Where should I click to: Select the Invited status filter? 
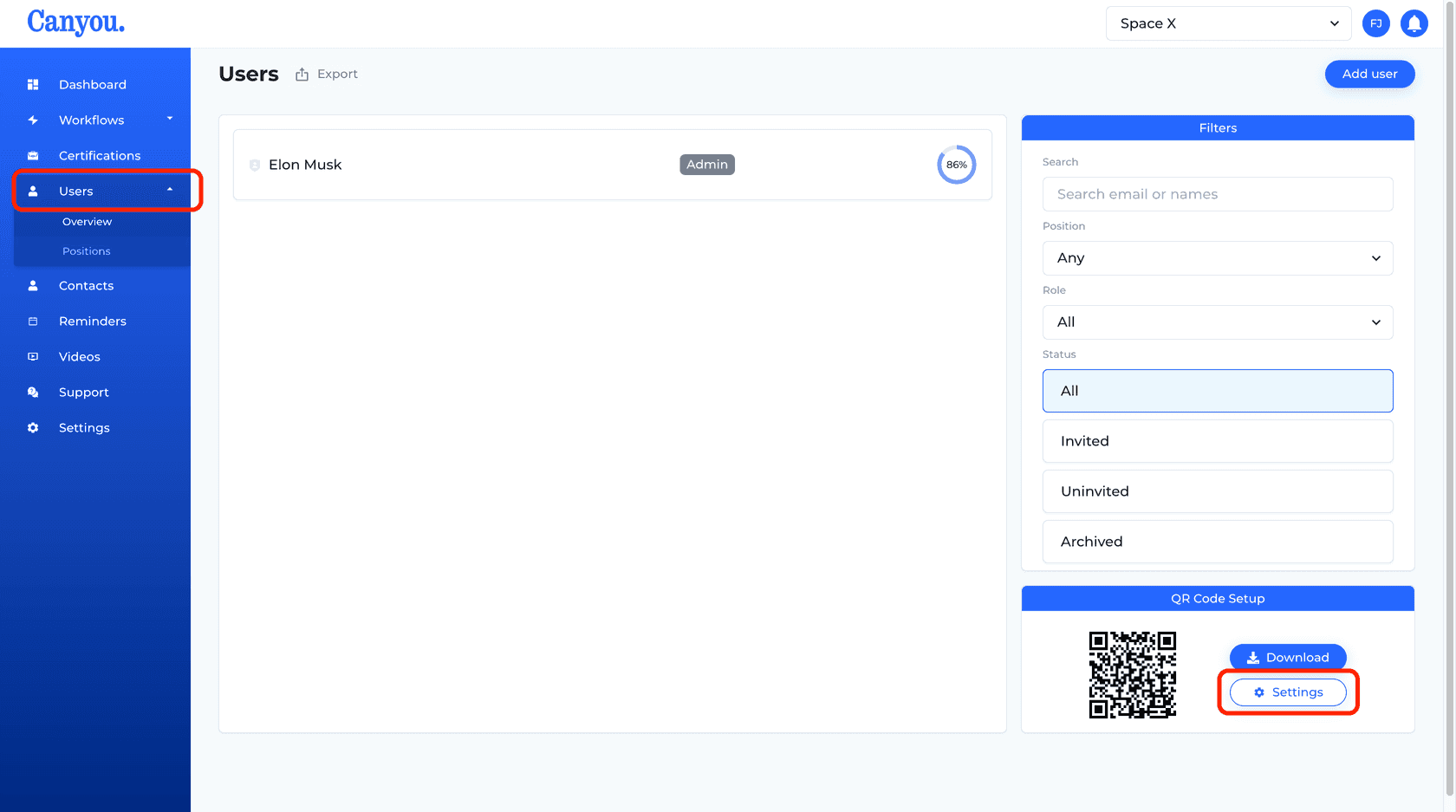(x=1218, y=441)
